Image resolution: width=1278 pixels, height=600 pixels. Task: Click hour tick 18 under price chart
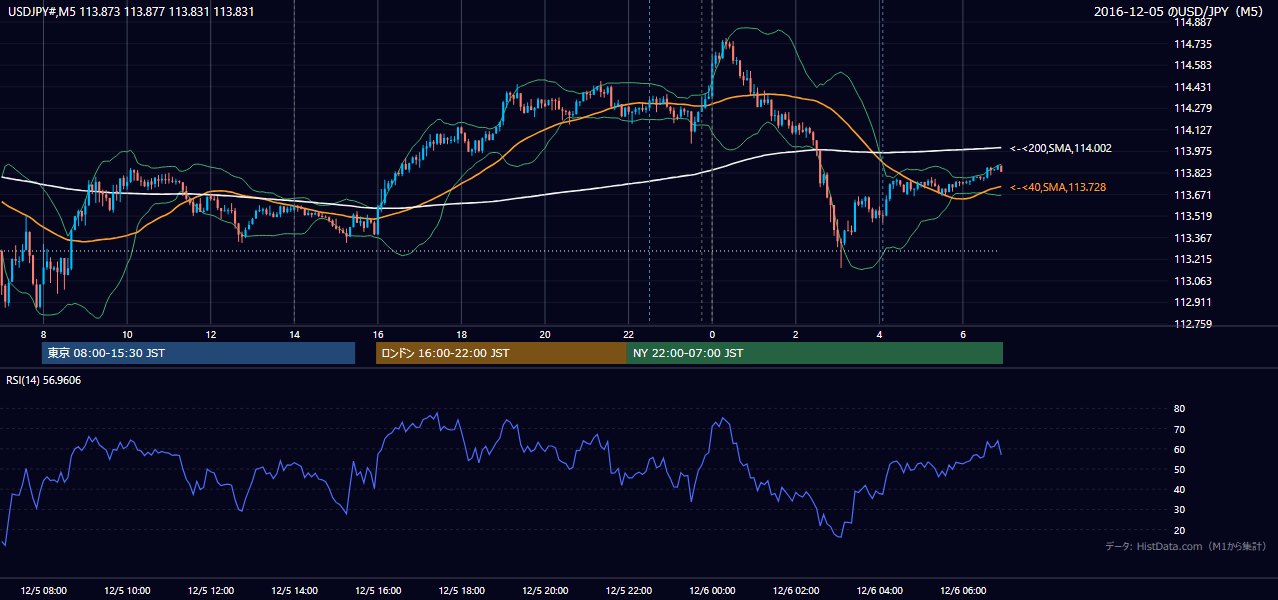[x=461, y=334]
